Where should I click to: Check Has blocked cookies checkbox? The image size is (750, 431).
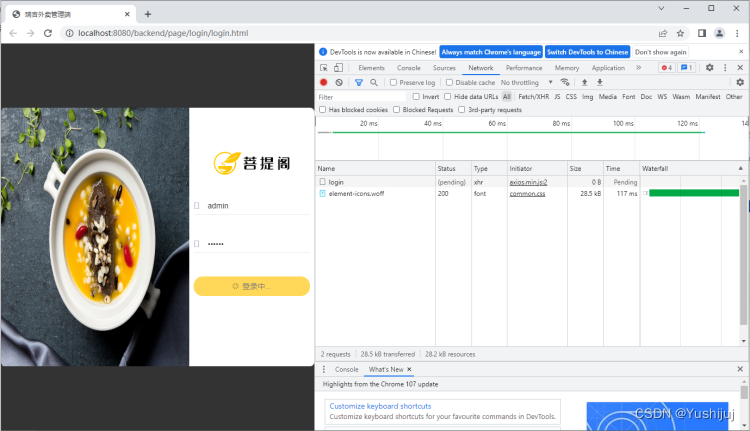(322, 110)
